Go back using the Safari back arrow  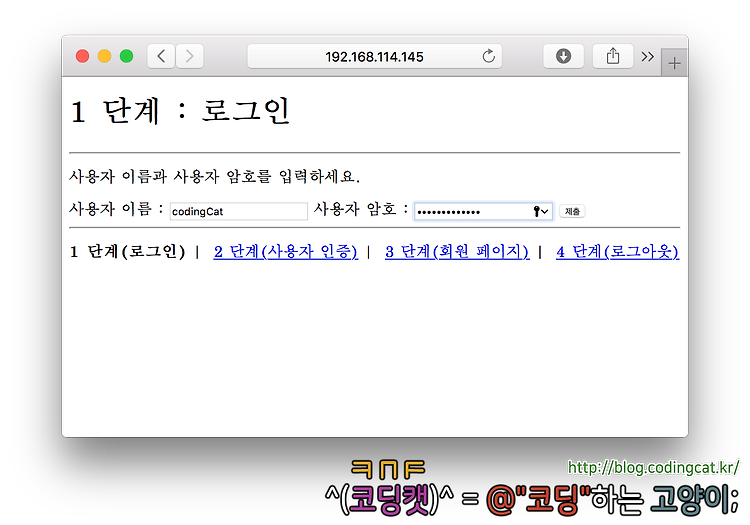[161, 56]
